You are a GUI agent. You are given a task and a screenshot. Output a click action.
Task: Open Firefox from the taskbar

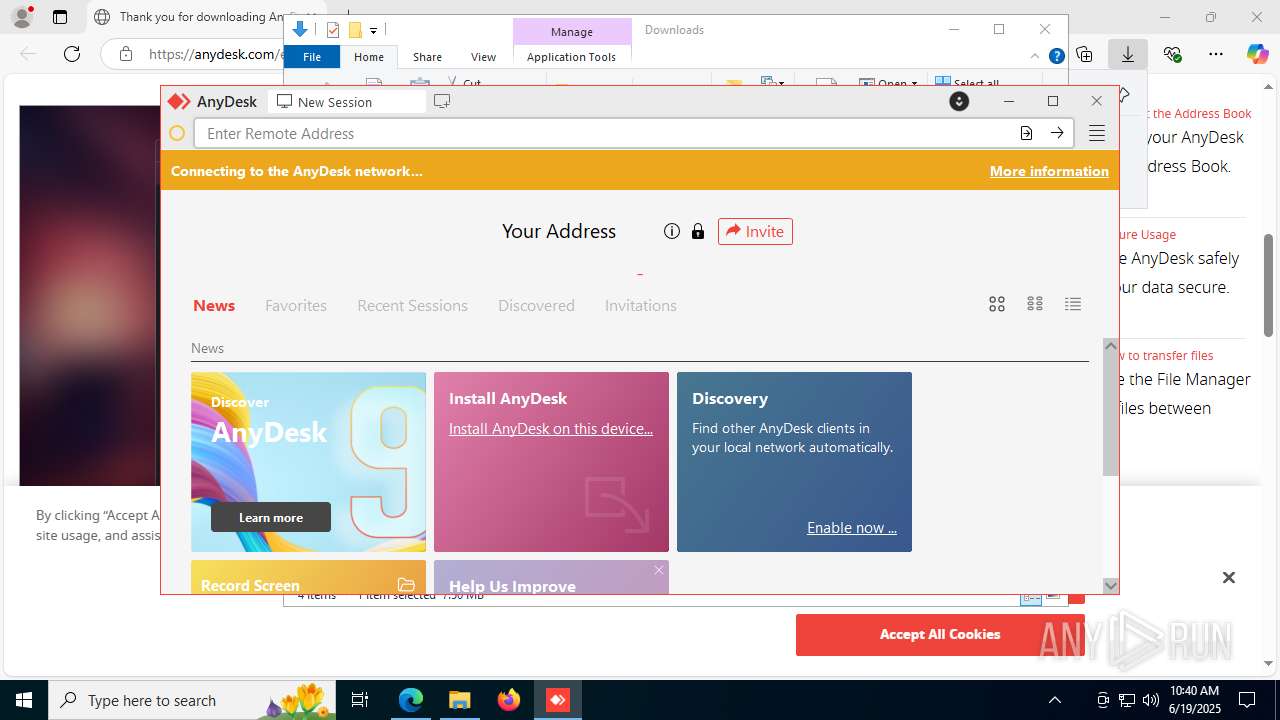[508, 700]
